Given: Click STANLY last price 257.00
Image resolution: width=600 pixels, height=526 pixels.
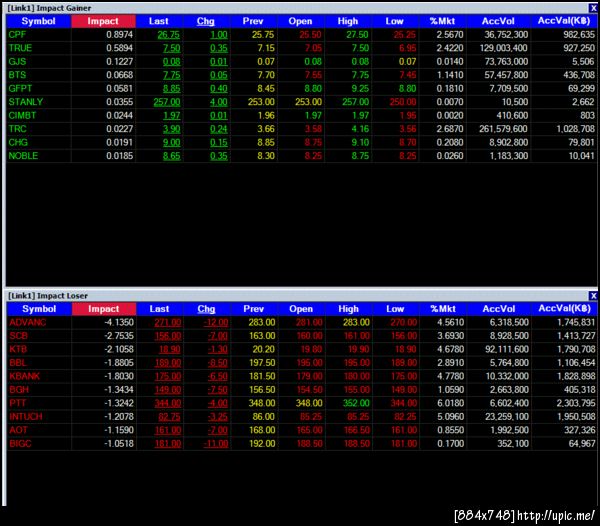Looking at the screenshot, I should pos(166,102).
